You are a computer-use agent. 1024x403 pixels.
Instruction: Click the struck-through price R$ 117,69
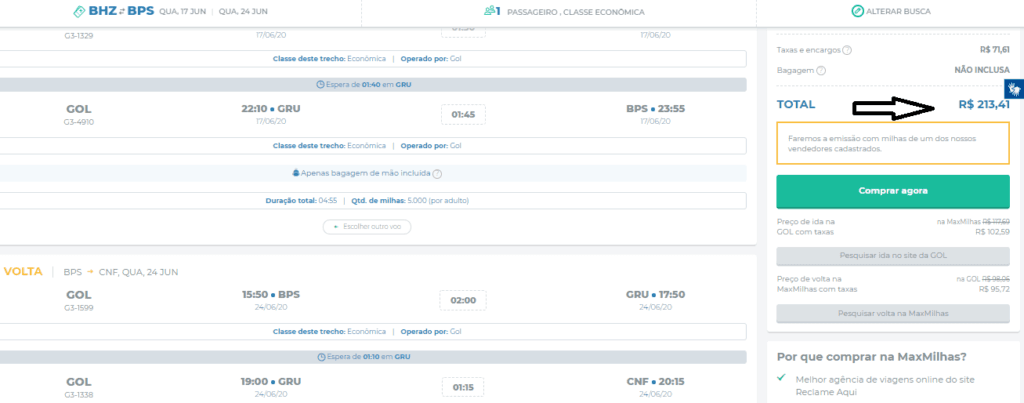[x=996, y=222]
